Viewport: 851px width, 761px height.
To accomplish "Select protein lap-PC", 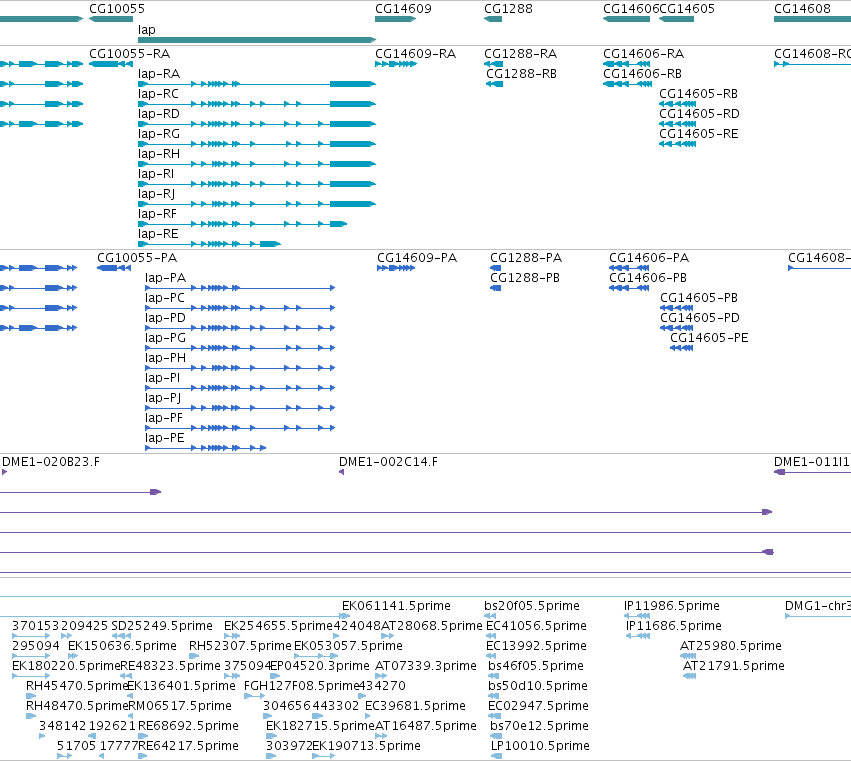I will coord(240,308).
